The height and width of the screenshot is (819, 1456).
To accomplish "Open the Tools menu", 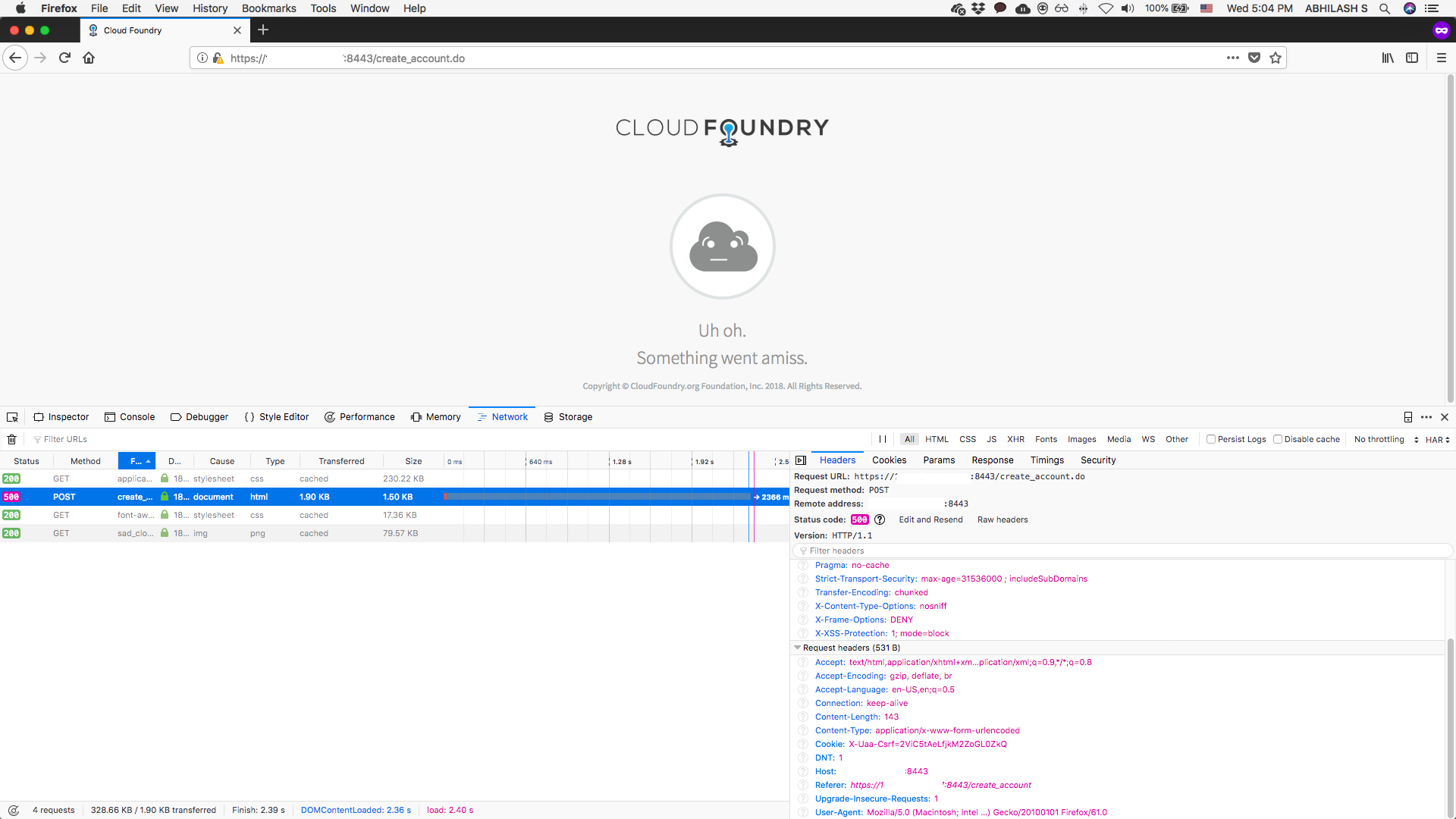I will click(x=323, y=8).
